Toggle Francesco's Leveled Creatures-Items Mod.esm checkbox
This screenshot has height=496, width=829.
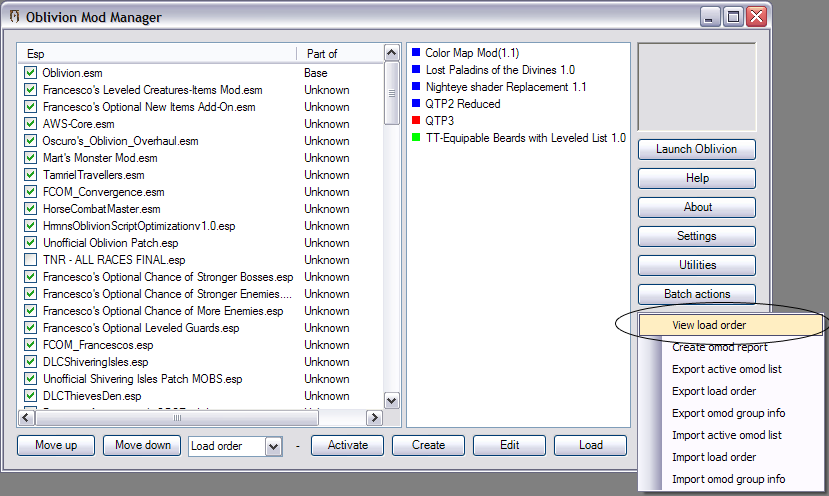(30, 89)
